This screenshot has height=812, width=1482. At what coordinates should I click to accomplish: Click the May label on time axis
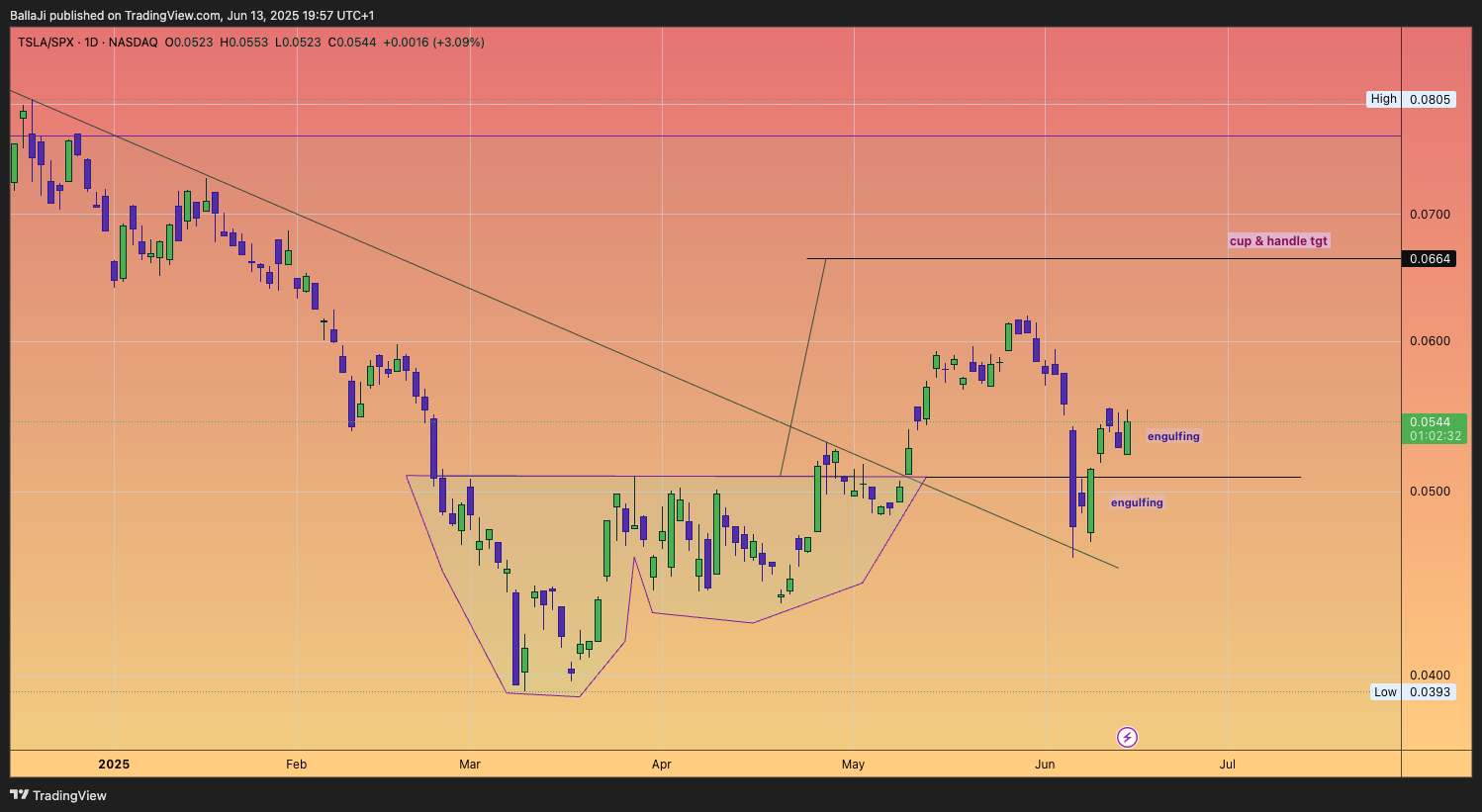[x=853, y=765]
